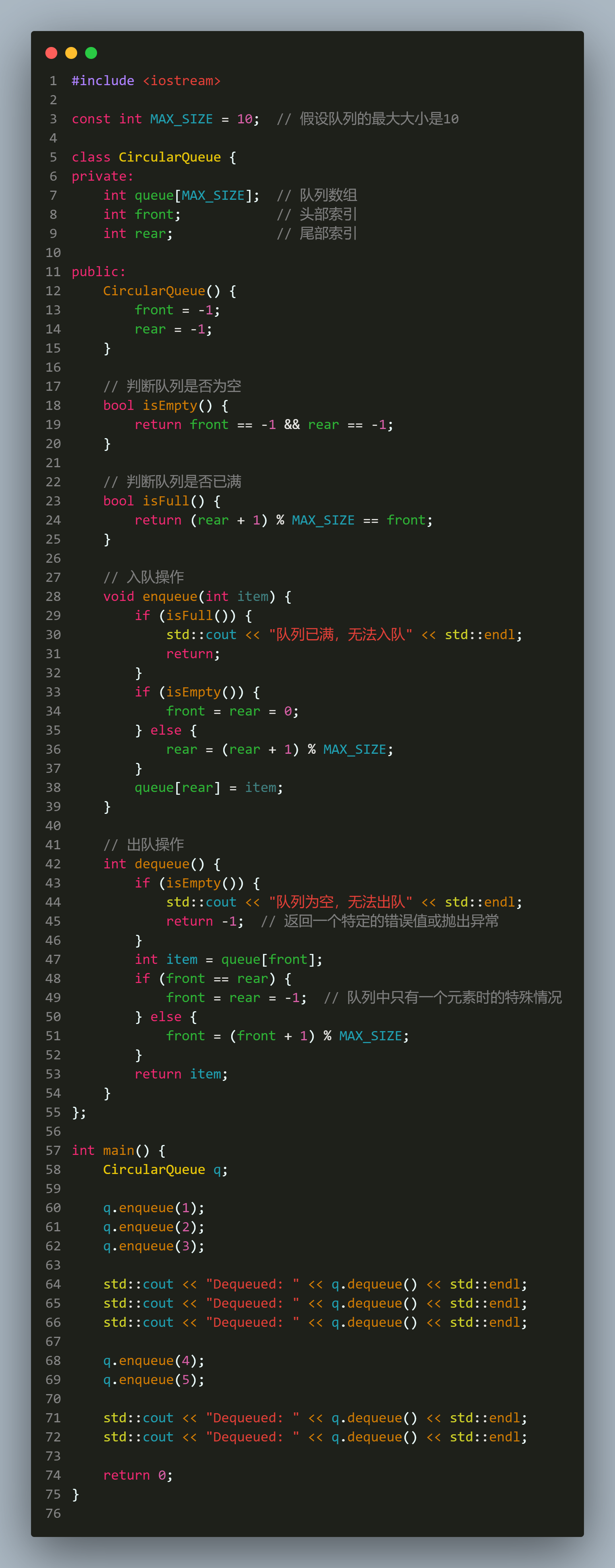
Task: Click line number 40 in the gutter
Action: point(53,826)
